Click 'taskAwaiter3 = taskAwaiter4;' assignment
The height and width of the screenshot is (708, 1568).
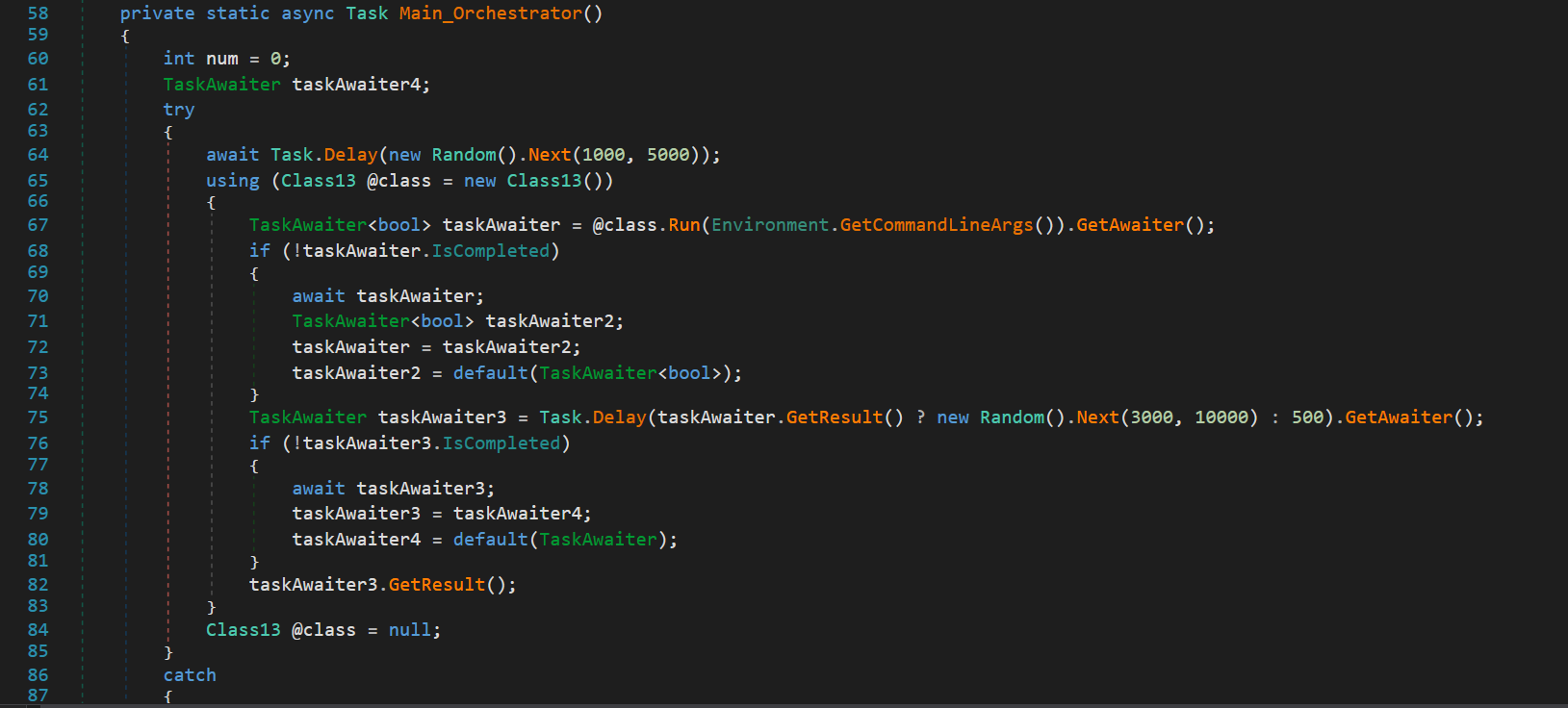click(x=442, y=514)
